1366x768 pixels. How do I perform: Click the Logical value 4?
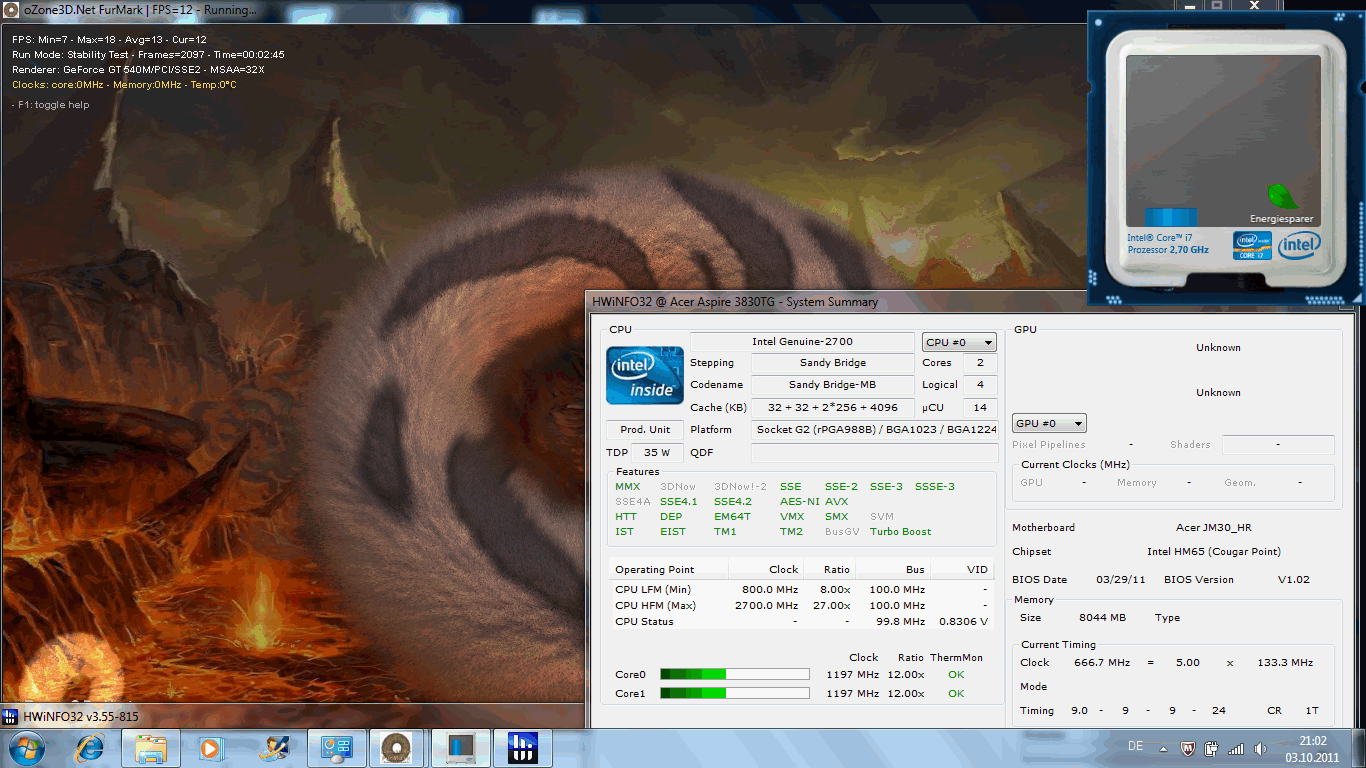point(980,385)
